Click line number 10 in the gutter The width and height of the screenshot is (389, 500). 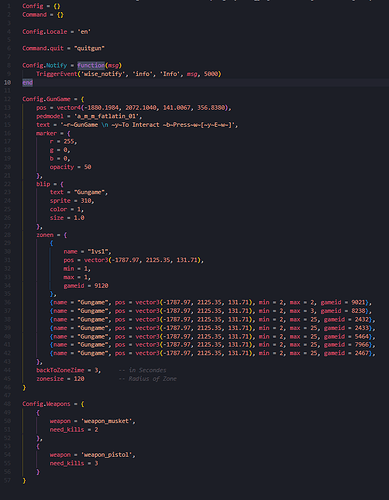tap(7, 82)
